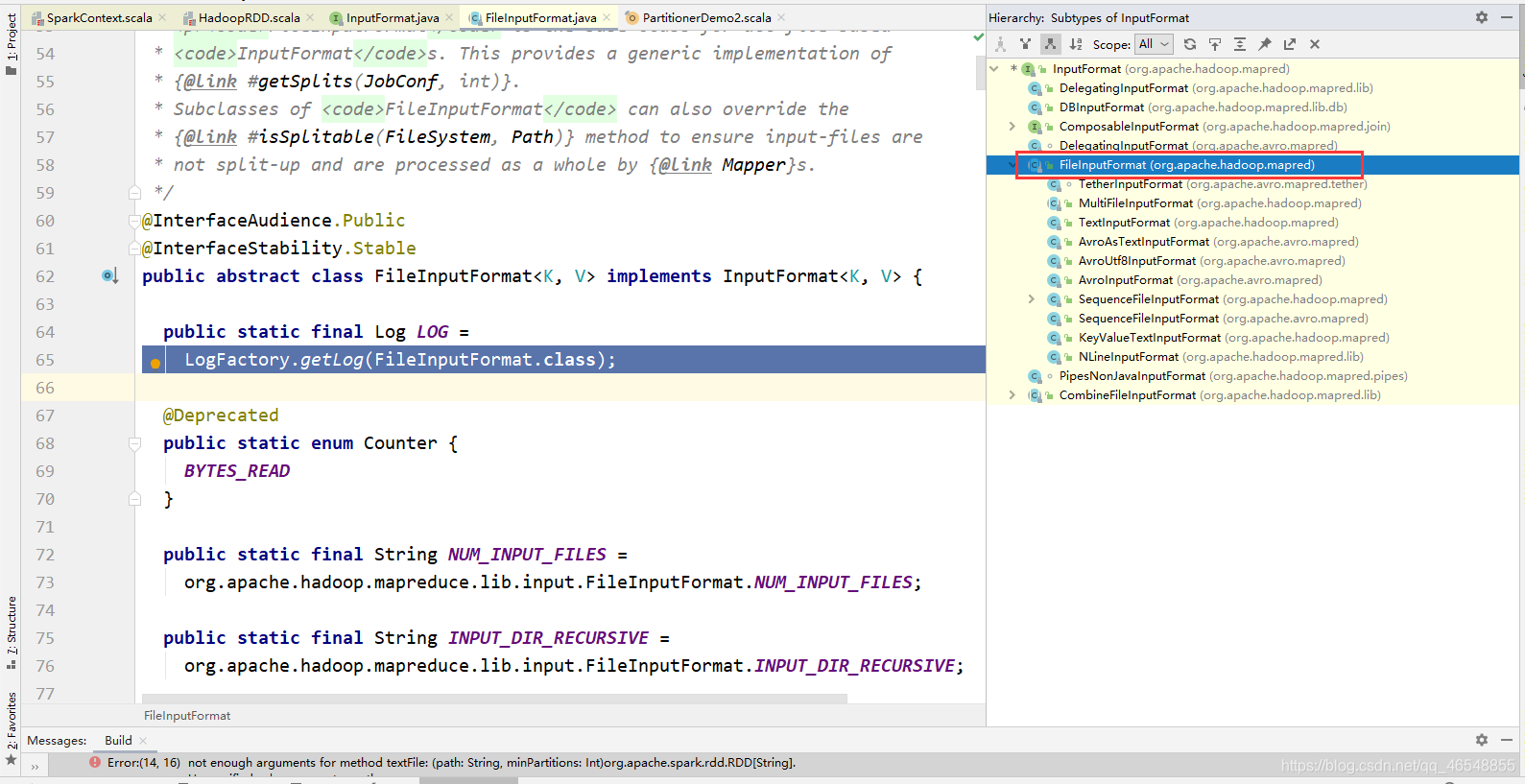Click the fold end marker on line 70
The width and height of the screenshot is (1525, 784).
[x=134, y=499]
